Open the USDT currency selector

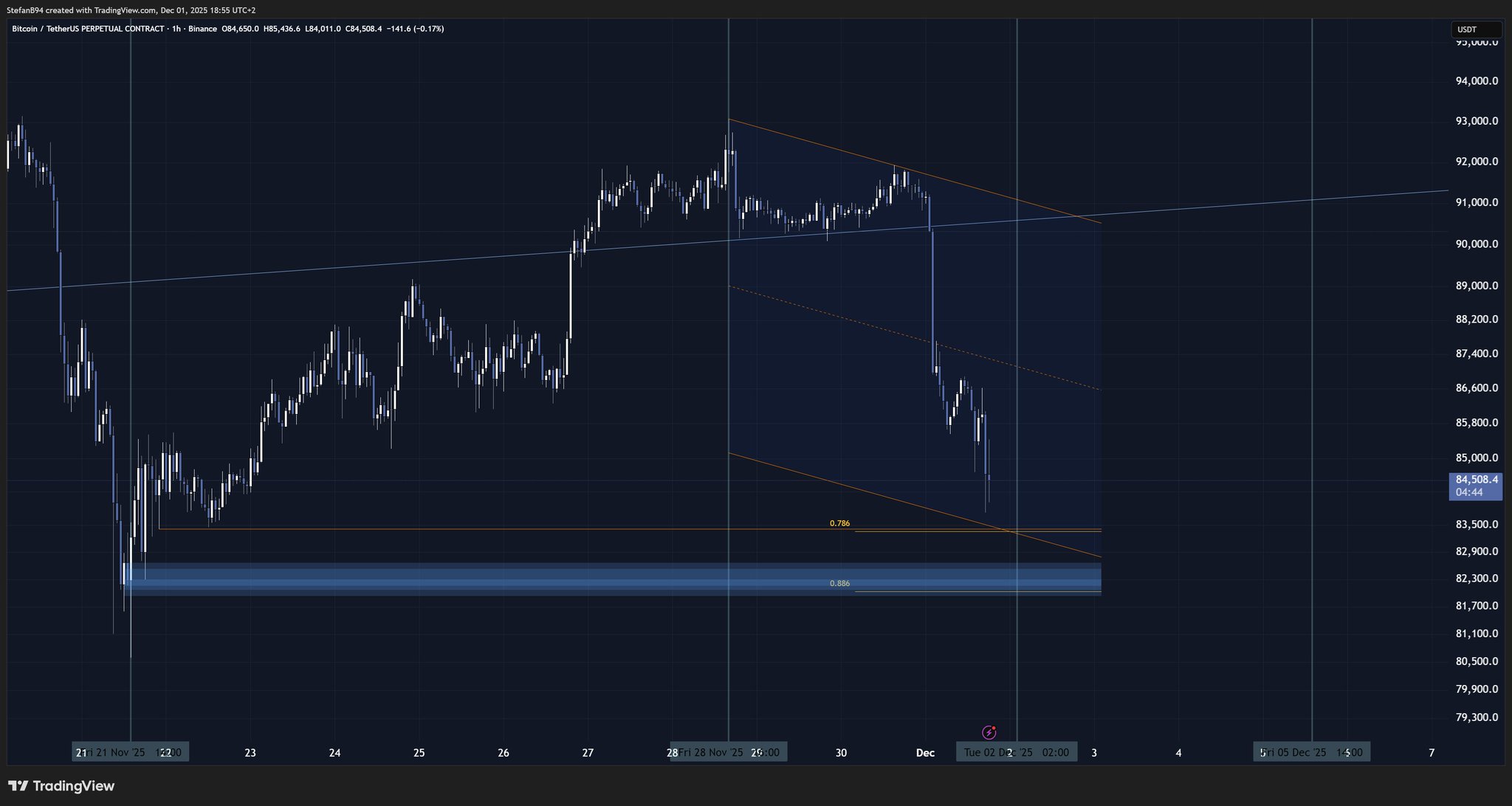pos(1475,30)
